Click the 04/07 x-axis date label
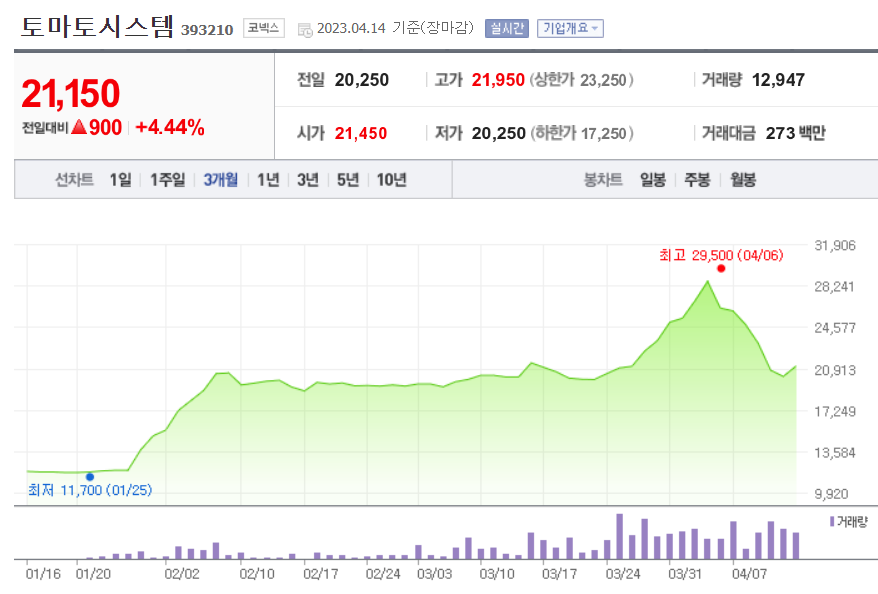 click(750, 574)
